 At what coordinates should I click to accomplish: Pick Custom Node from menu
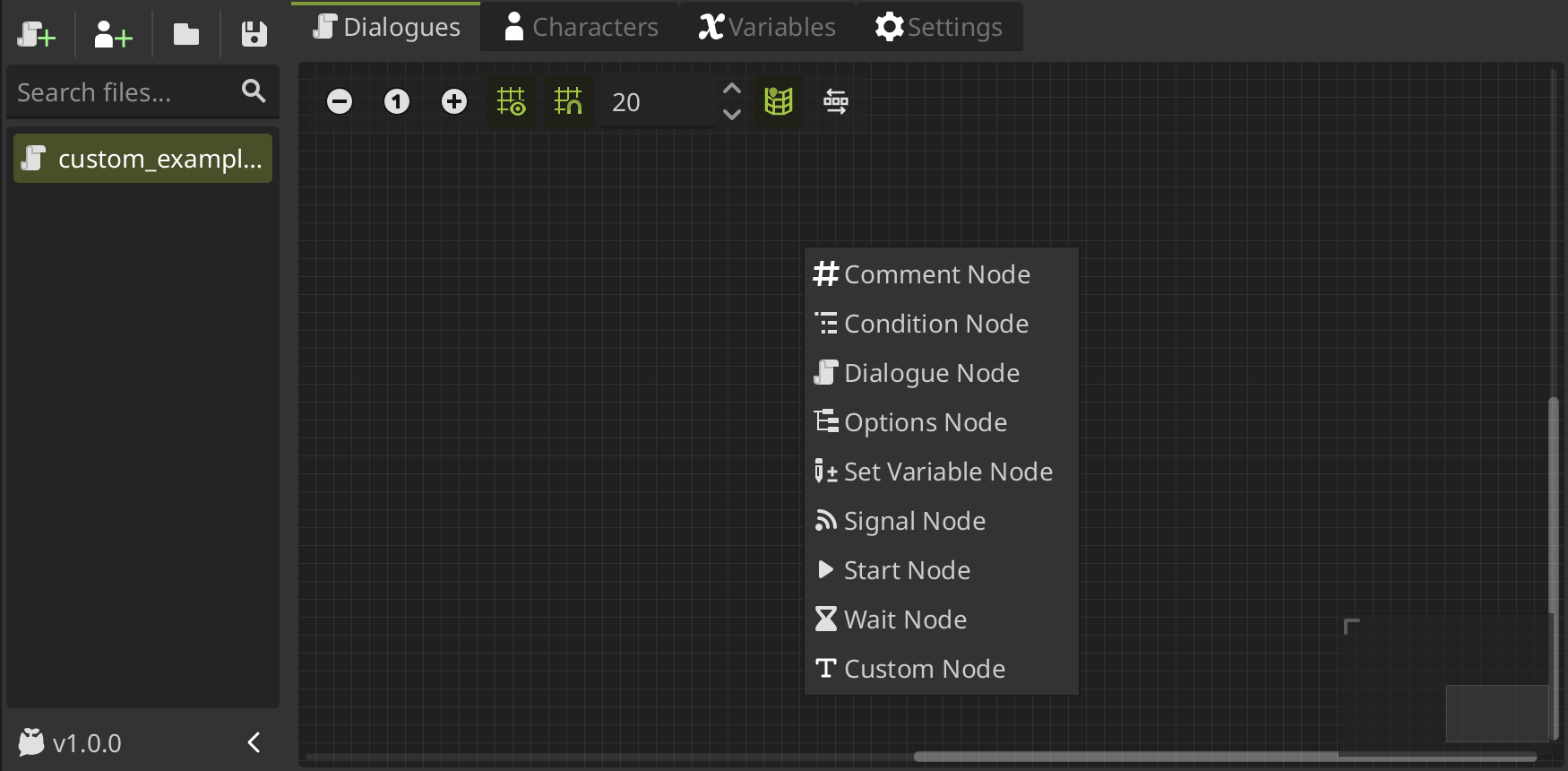tap(941, 669)
